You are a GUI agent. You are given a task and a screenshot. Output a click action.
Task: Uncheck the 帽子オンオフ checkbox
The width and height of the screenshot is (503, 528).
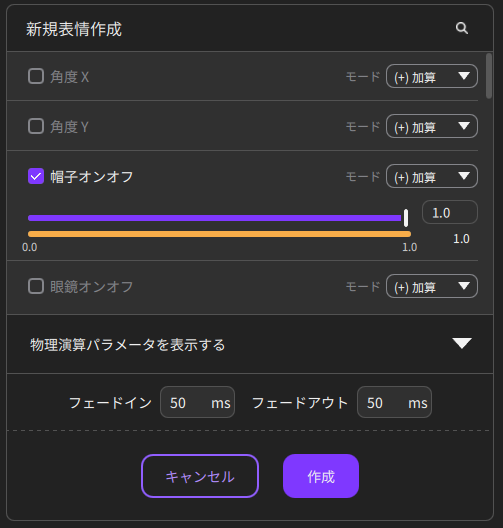click(36, 176)
